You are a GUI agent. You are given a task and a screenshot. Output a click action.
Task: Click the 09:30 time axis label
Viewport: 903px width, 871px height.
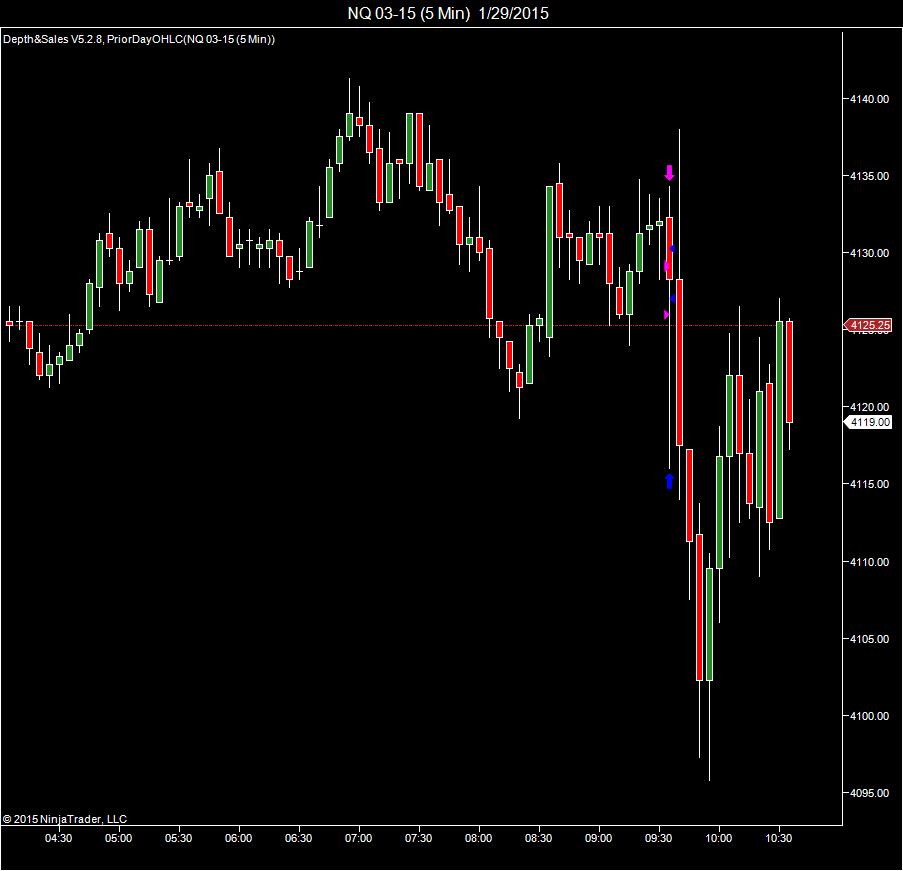tap(658, 838)
